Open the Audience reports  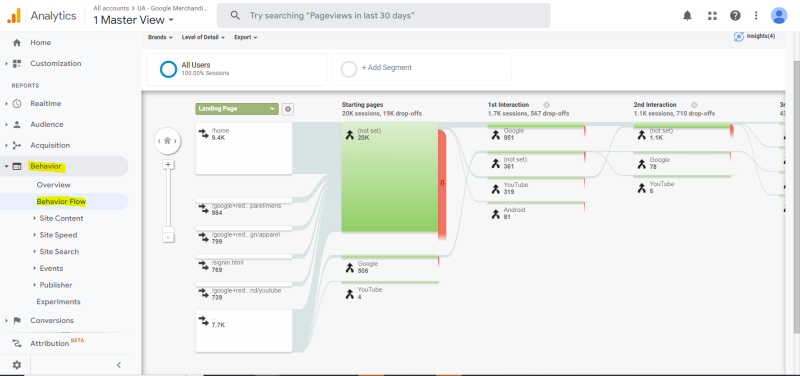[x=46, y=124]
